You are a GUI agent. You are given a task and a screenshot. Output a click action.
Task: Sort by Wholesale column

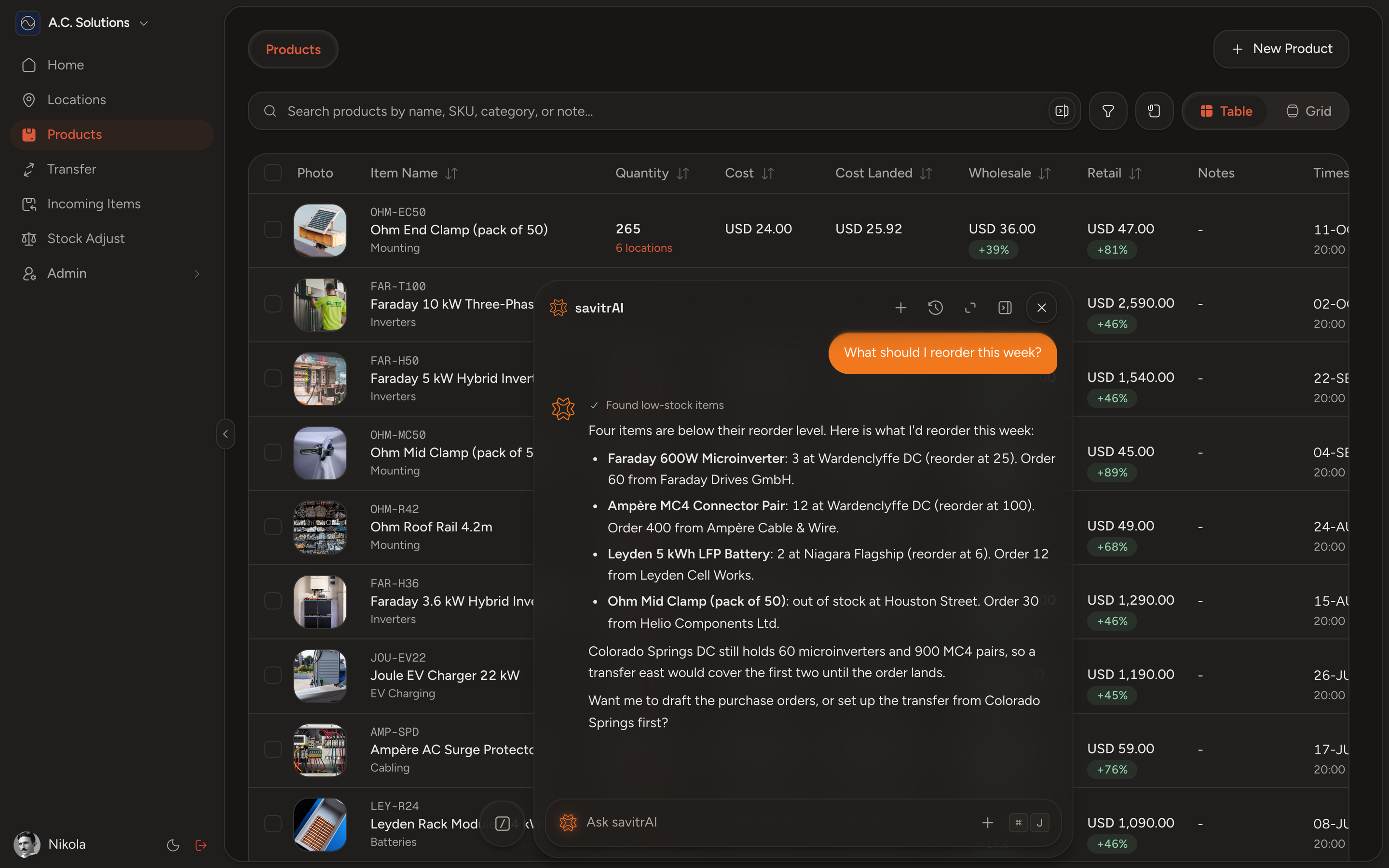pyautogui.click(x=1045, y=174)
